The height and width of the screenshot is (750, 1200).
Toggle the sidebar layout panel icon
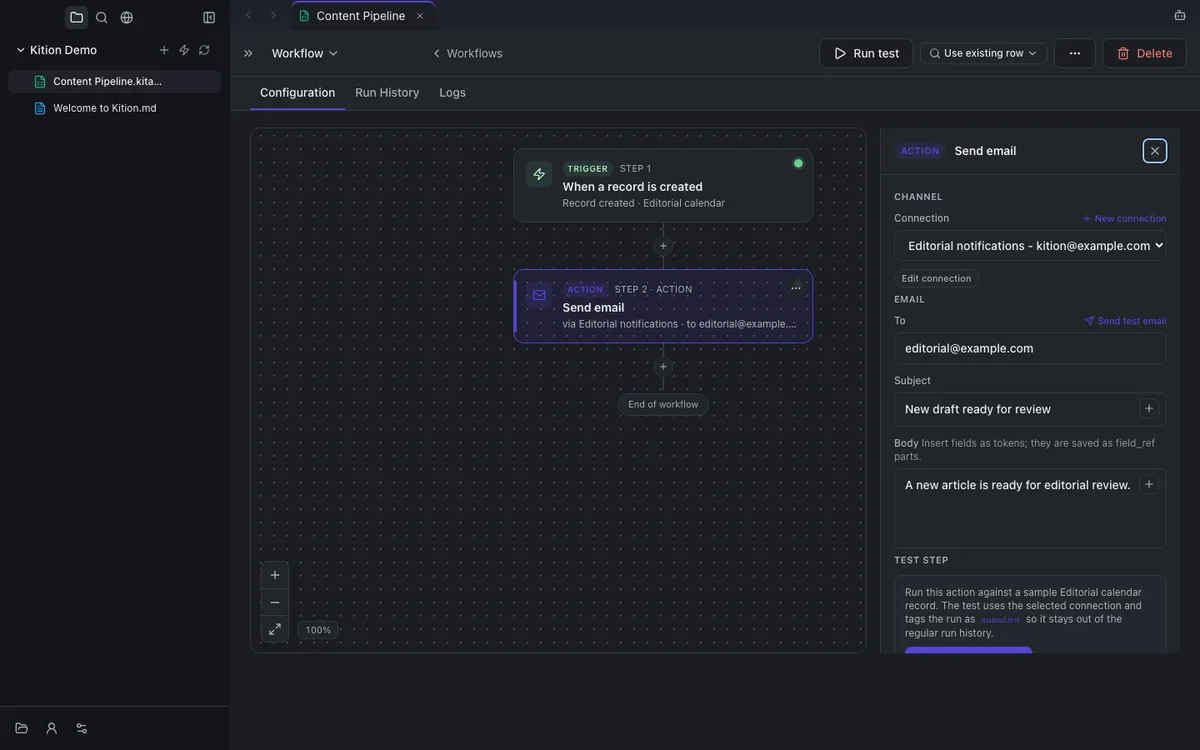pos(209,17)
